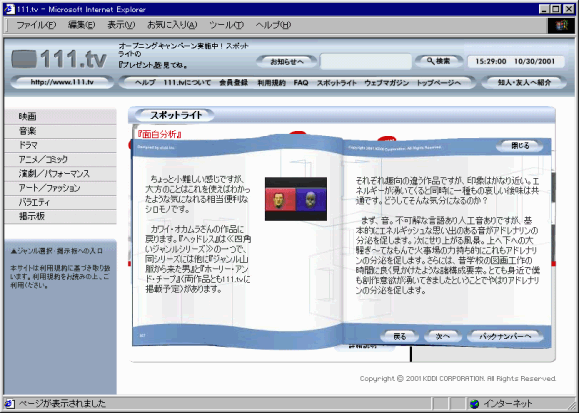Open the 編集(E) menu
The image size is (579, 413).
[81, 25]
